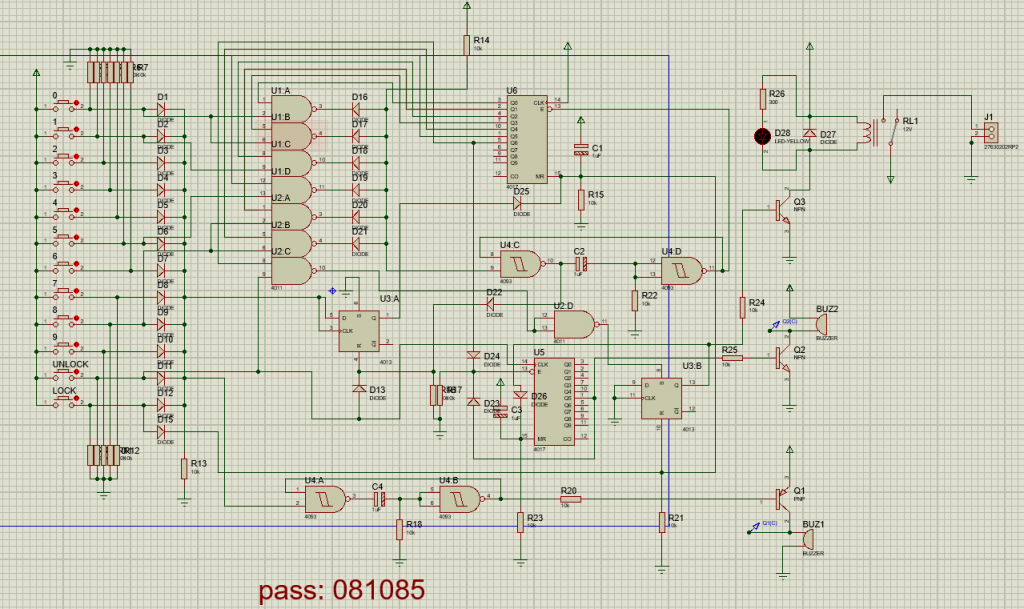Select capacitor C4
Viewport: 1024px width, 609px height.
click(x=378, y=499)
